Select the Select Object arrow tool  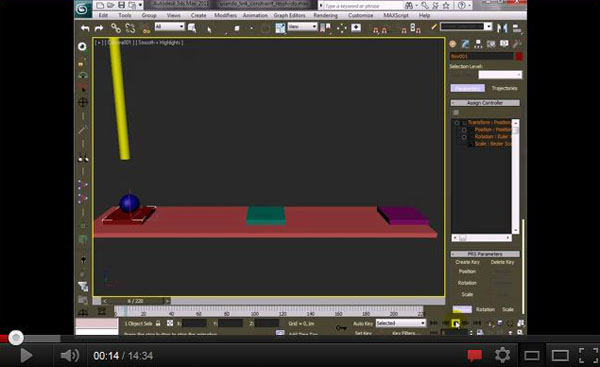[209, 29]
